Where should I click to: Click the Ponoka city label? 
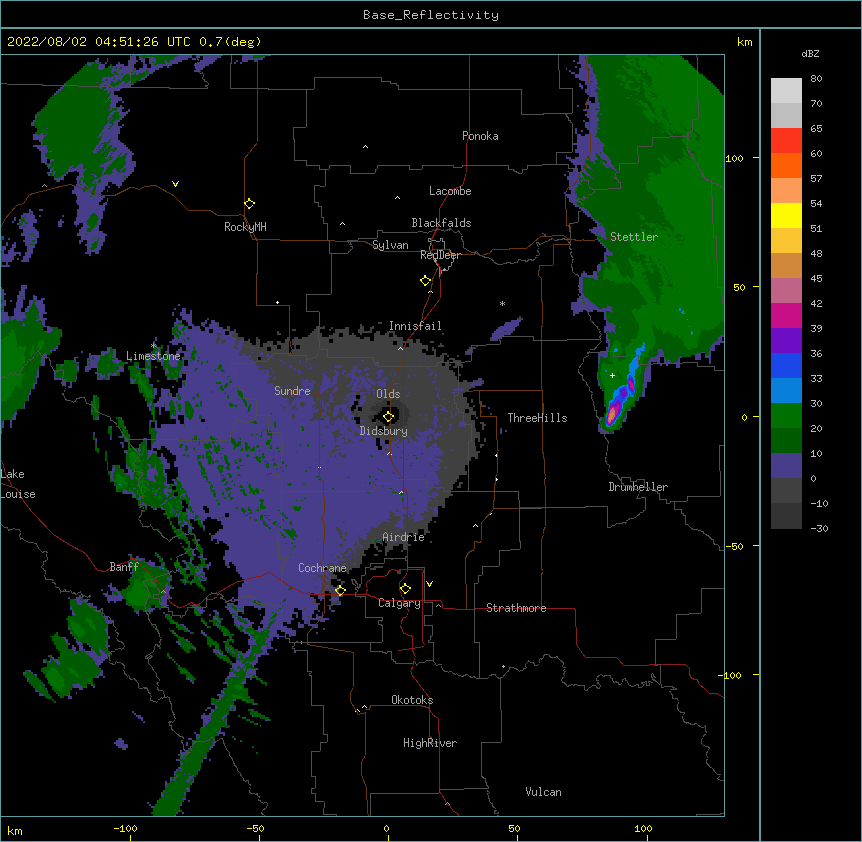click(x=480, y=136)
